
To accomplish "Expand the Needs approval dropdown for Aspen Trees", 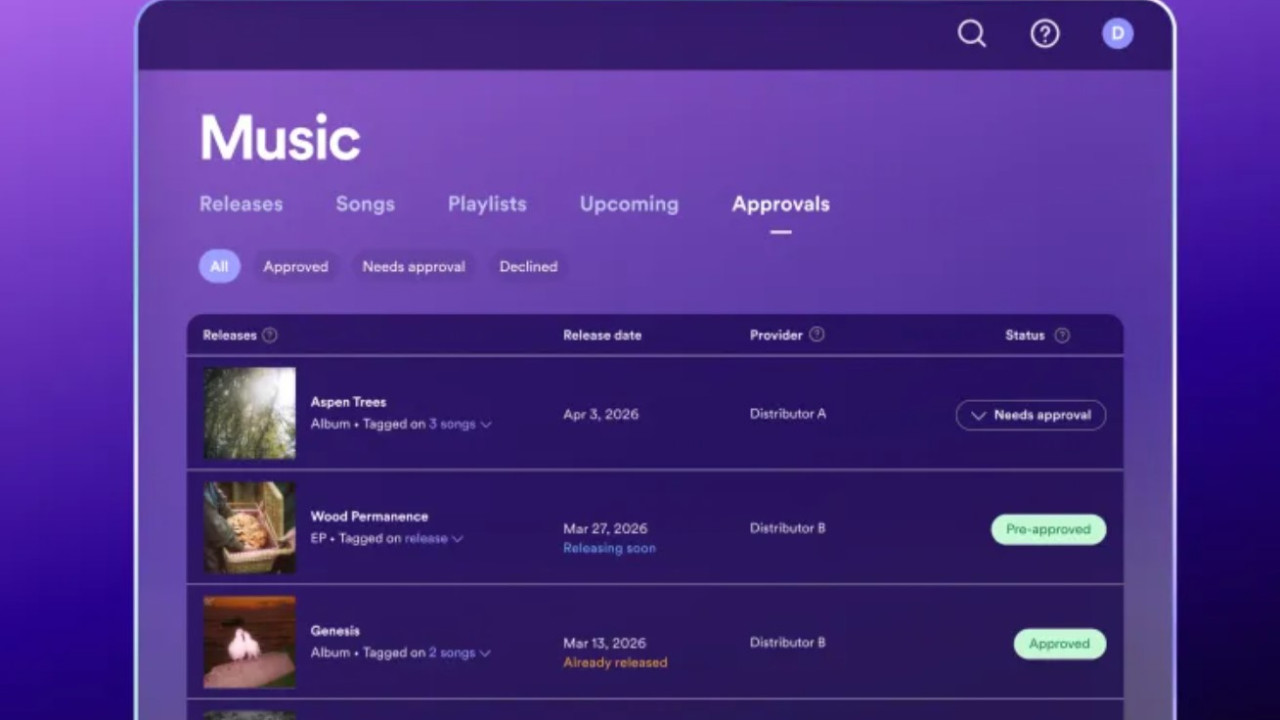I will [x=1031, y=415].
